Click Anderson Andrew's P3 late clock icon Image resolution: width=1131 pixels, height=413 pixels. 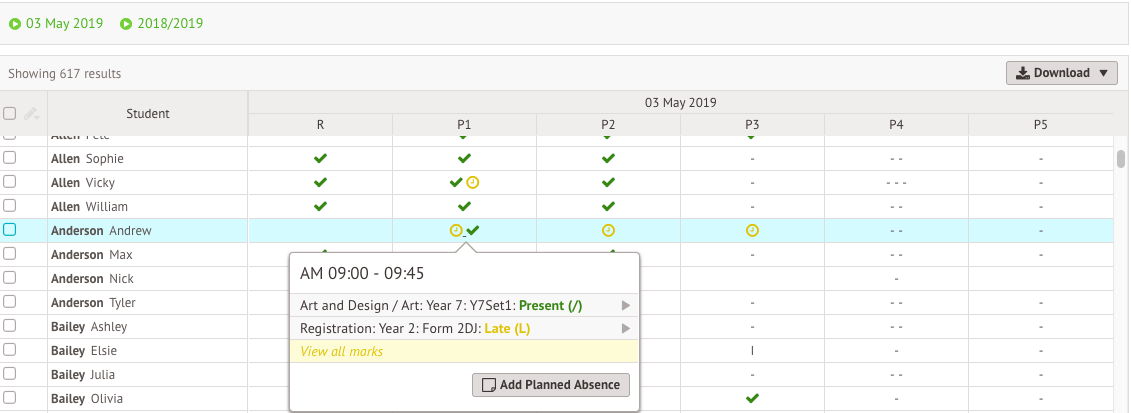[752, 231]
